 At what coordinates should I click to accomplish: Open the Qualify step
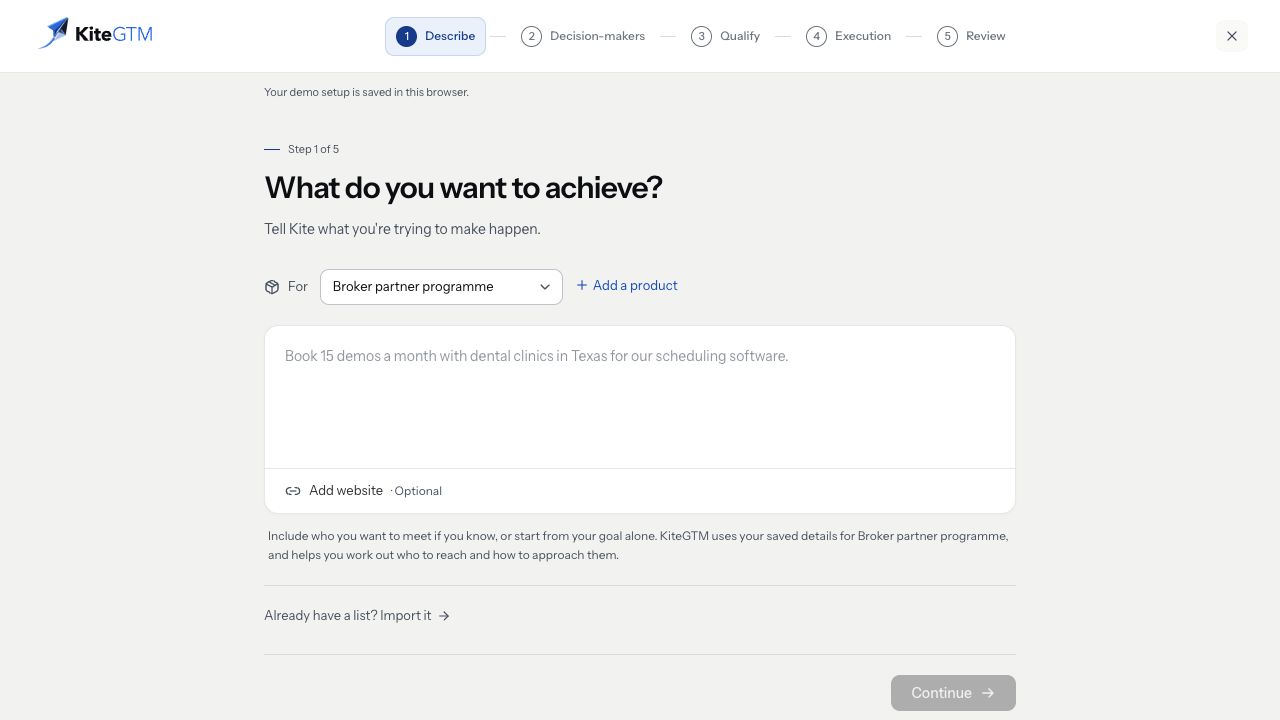726,36
